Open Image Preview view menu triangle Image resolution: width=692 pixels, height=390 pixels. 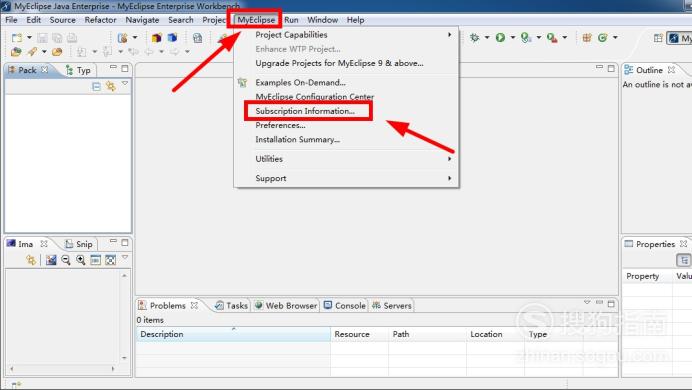125,257
